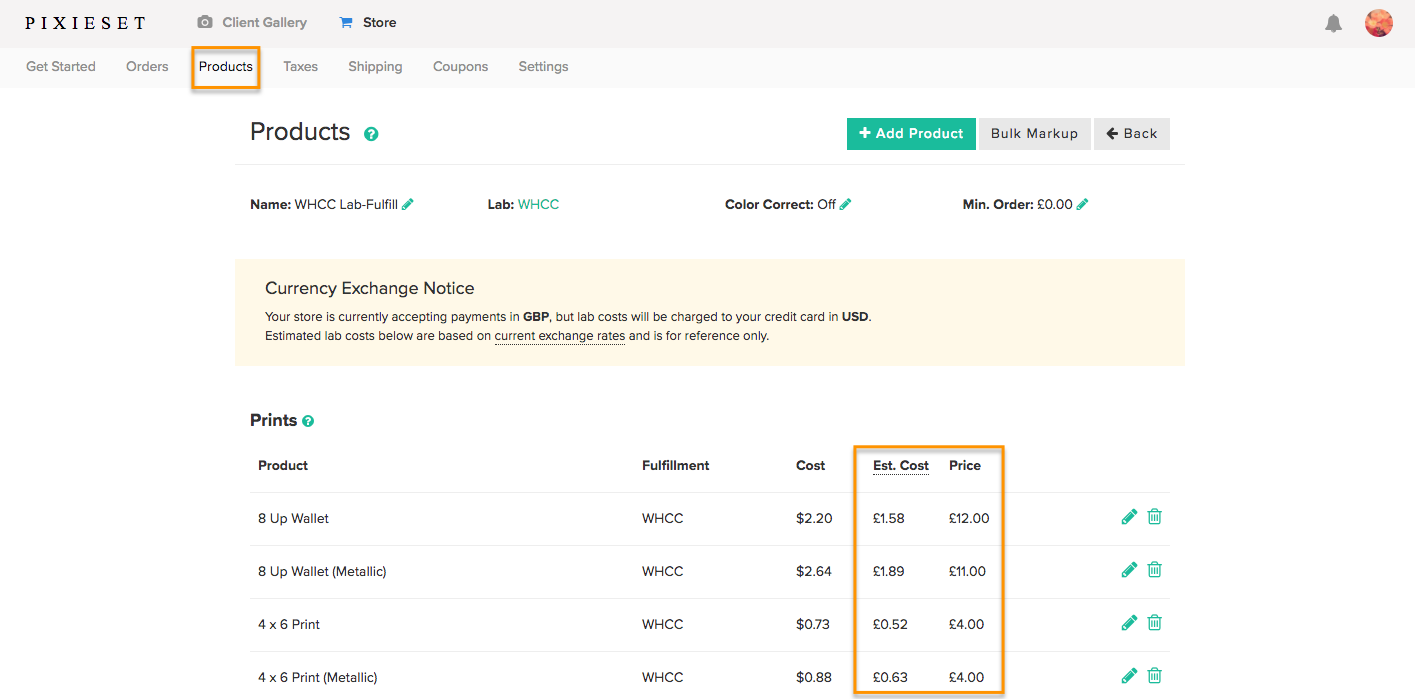The height and width of the screenshot is (699, 1415).
Task: Open the Taxes tab
Action: click(x=300, y=67)
